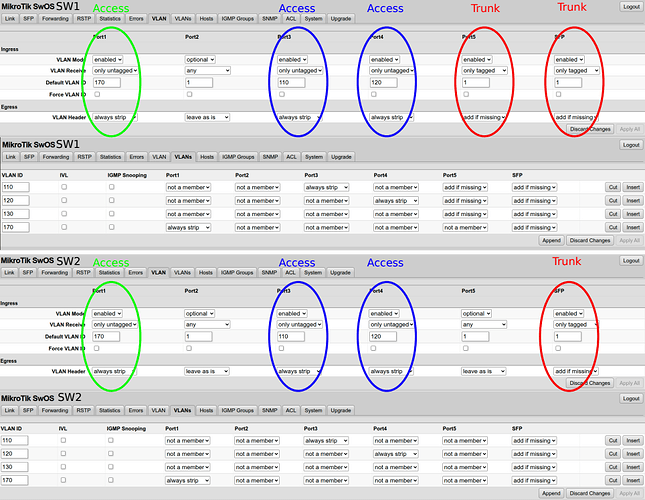Enable IGMP Snooping for VLAN 170 in SW1 table

point(111,227)
